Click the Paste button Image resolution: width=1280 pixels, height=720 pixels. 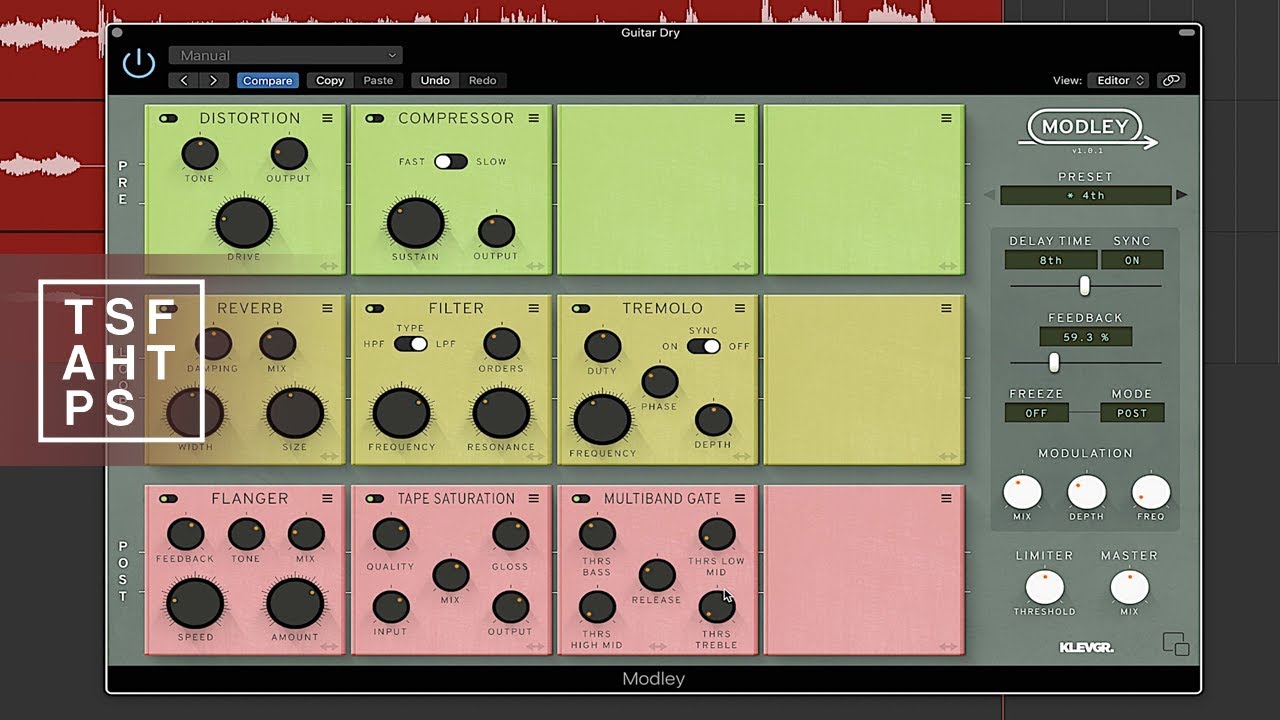click(x=378, y=81)
